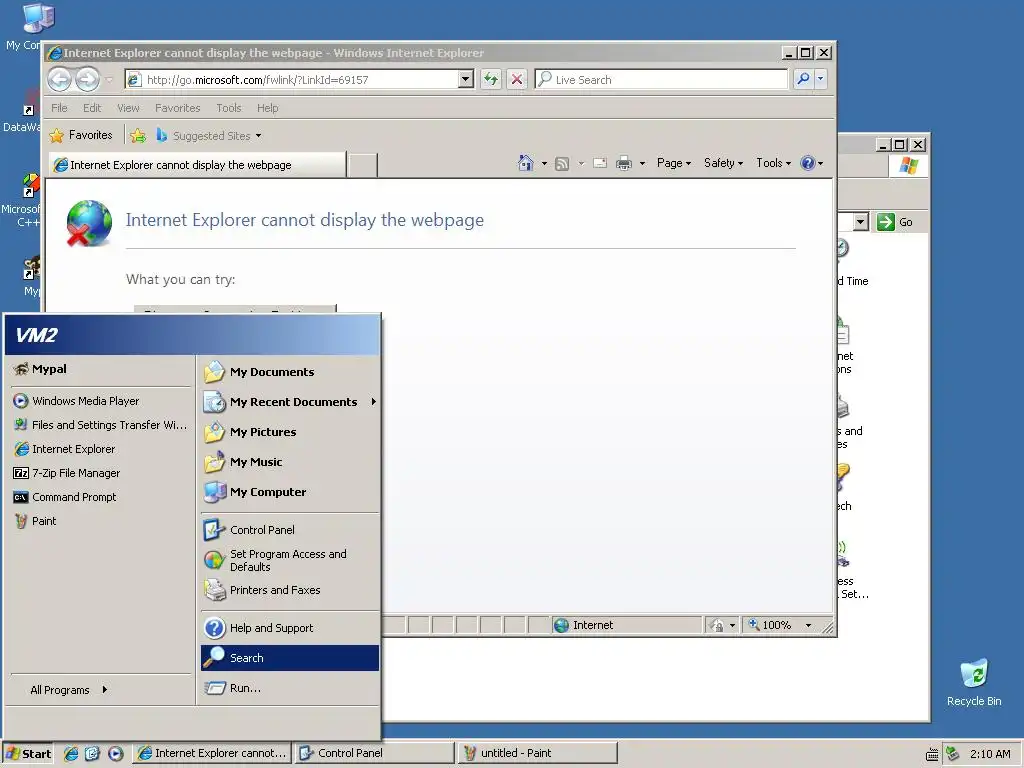Click Internet Explorer quick launch icon
This screenshot has height=768, width=1024.
pyautogui.click(x=71, y=753)
